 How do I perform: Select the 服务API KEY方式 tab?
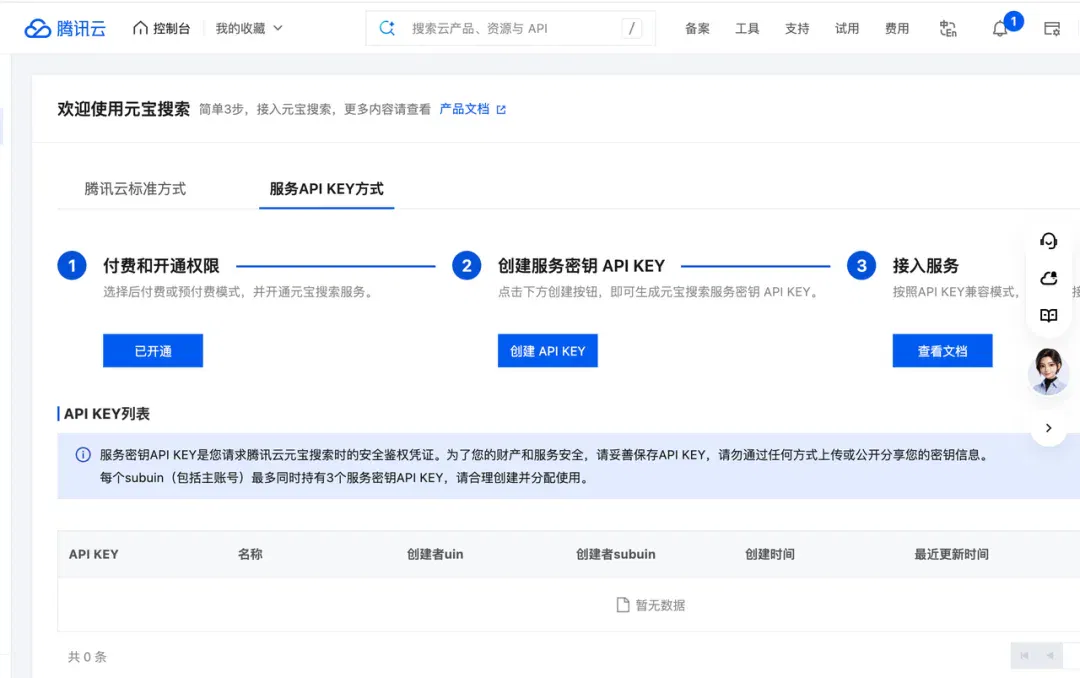click(x=326, y=189)
